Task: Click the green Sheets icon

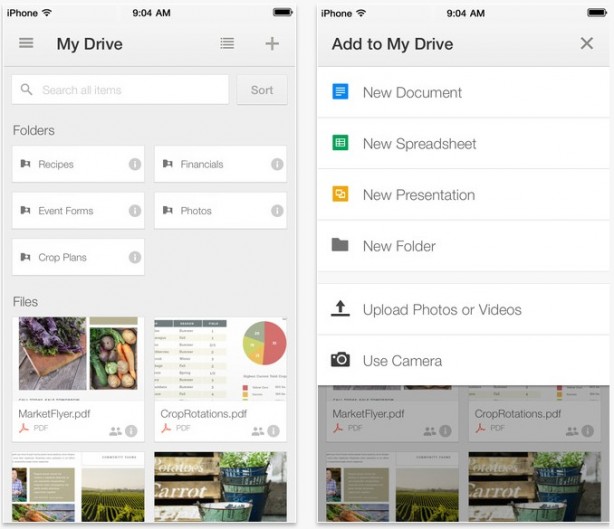Action: 340,143
